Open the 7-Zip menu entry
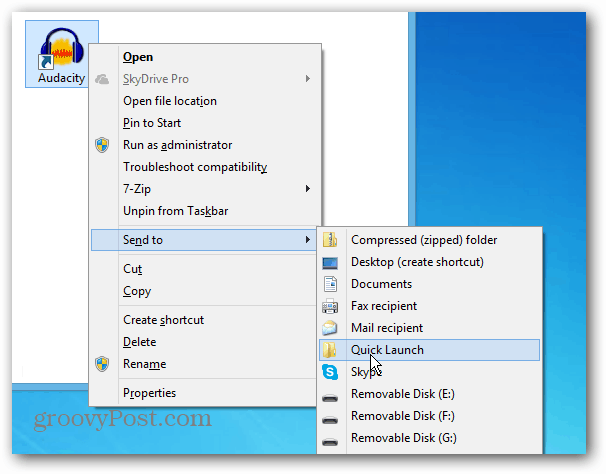Viewport: 606px width, 474px height. (x=205, y=189)
